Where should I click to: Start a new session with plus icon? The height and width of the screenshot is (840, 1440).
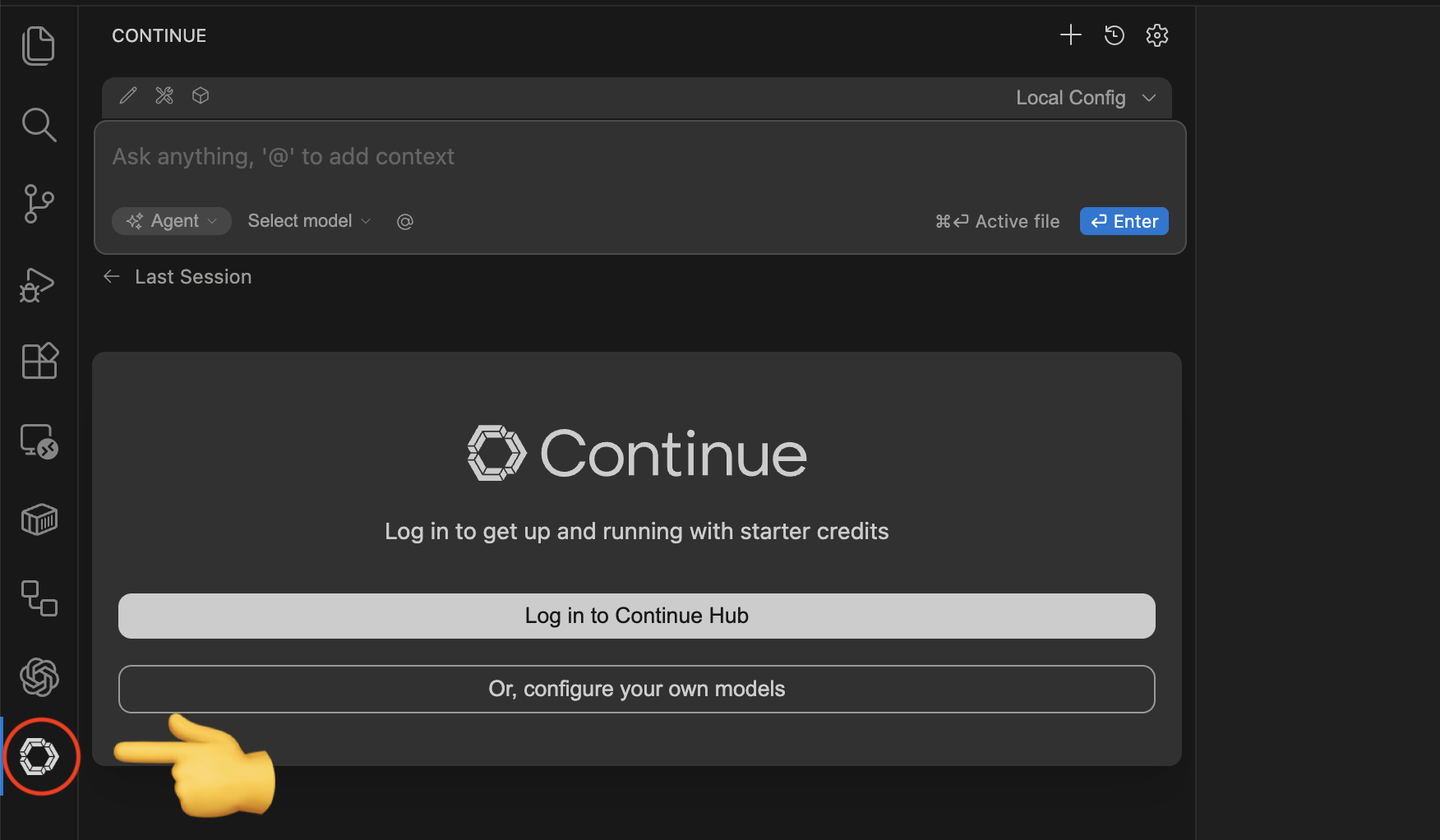coord(1070,35)
